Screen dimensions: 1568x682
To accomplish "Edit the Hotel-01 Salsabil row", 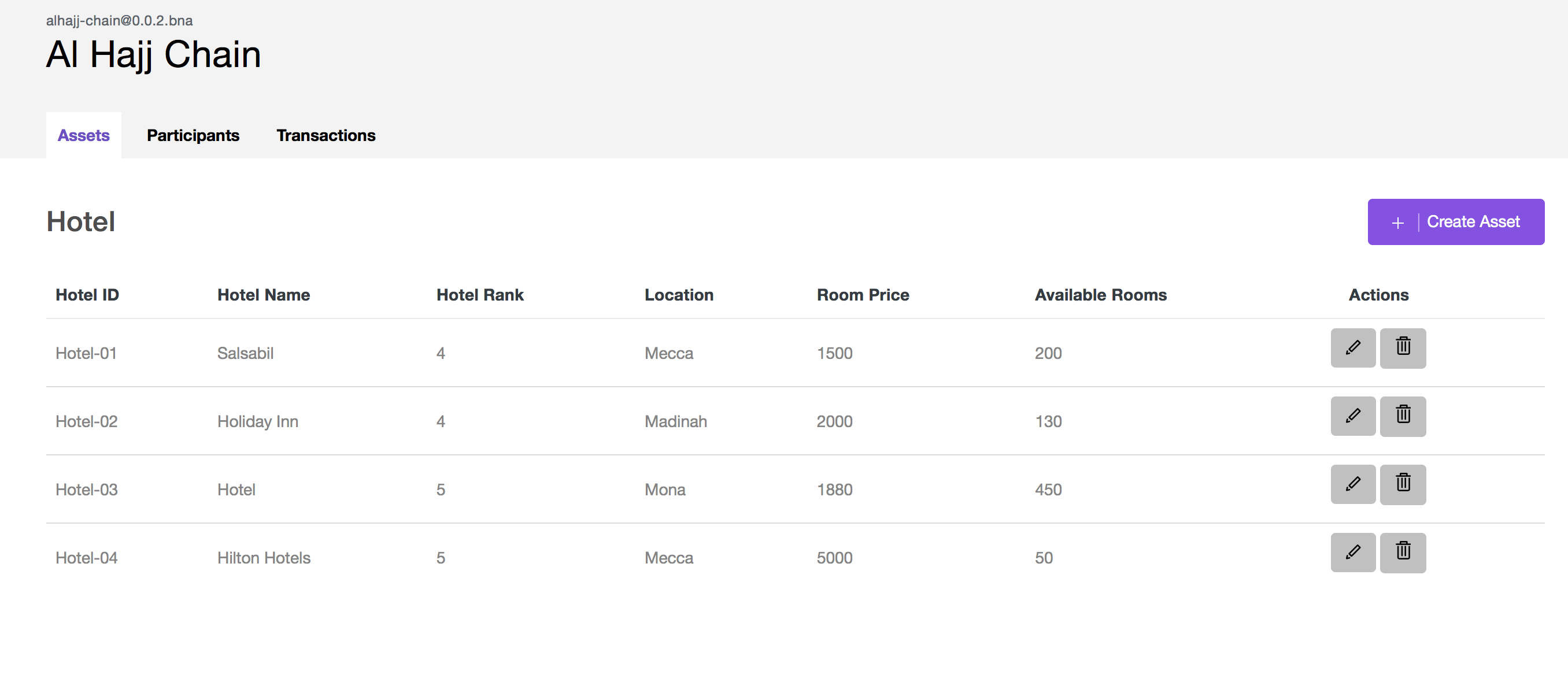I will (x=1352, y=347).
